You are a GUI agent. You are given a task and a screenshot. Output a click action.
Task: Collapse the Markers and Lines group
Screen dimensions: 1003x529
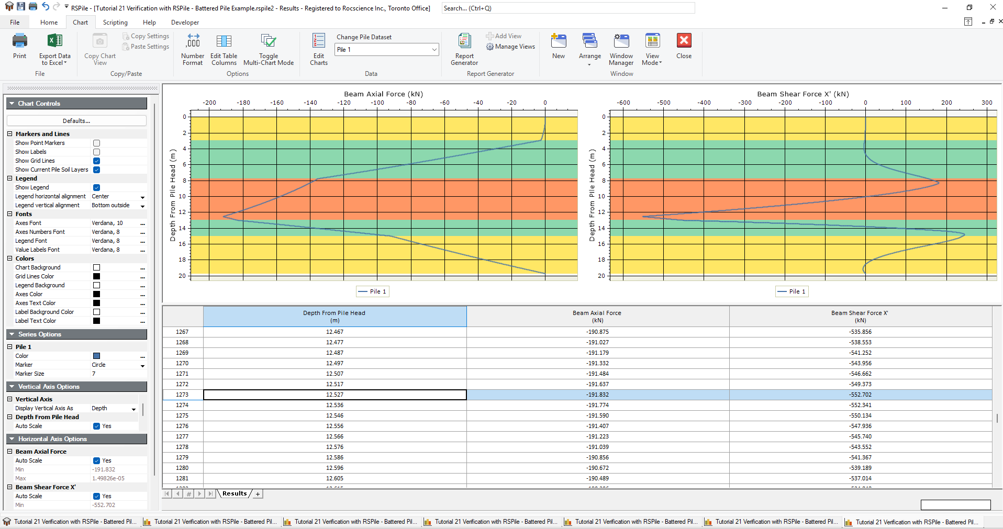[10, 134]
